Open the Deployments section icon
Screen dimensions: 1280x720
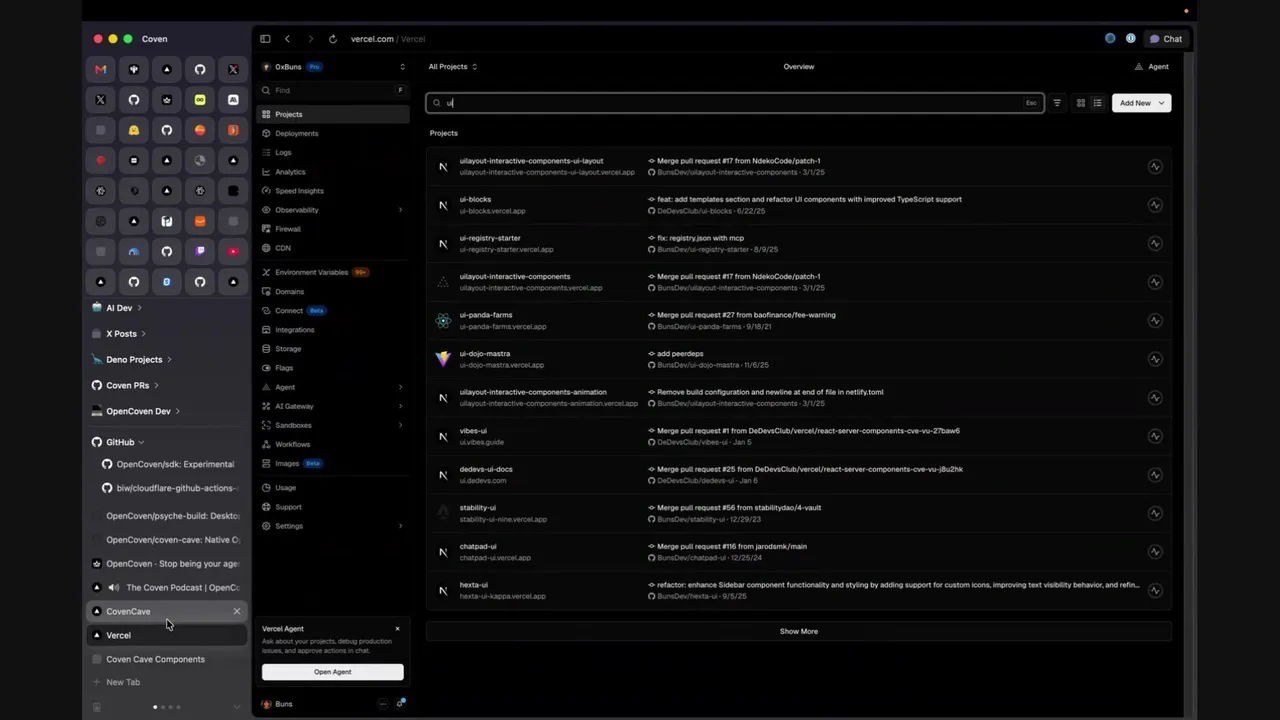point(266,133)
